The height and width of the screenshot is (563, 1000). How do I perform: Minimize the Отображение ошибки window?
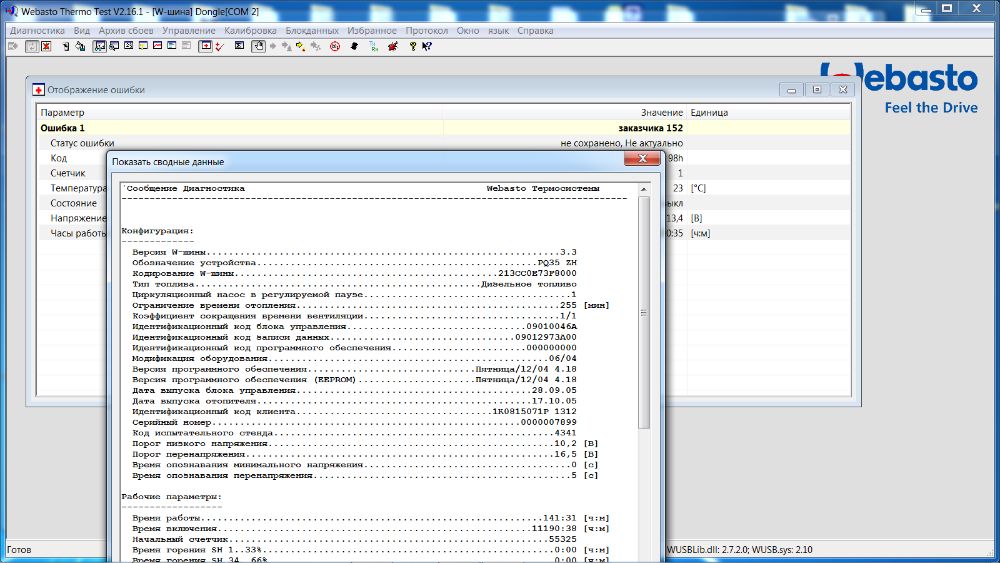coord(791,90)
